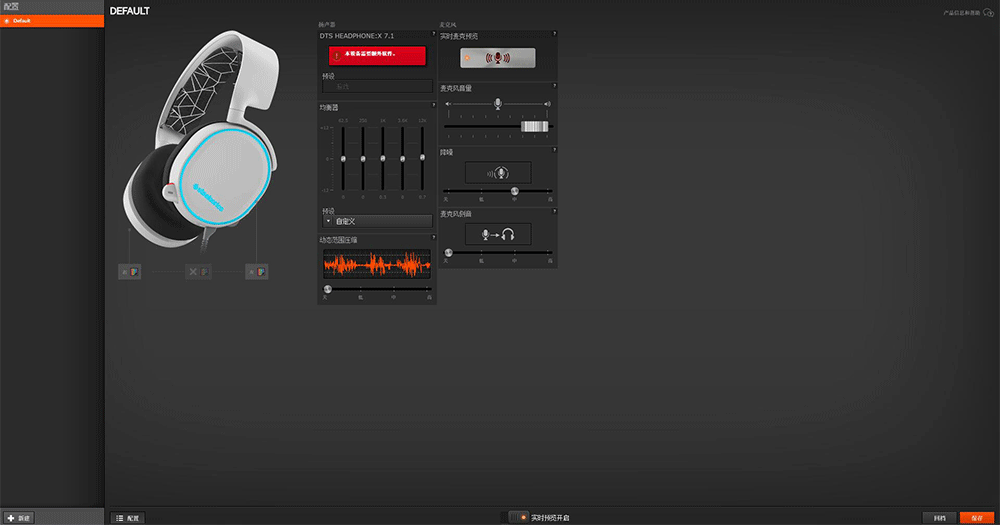Open help for noise reduction panel
The width and height of the screenshot is (1000, 525).
554,150
